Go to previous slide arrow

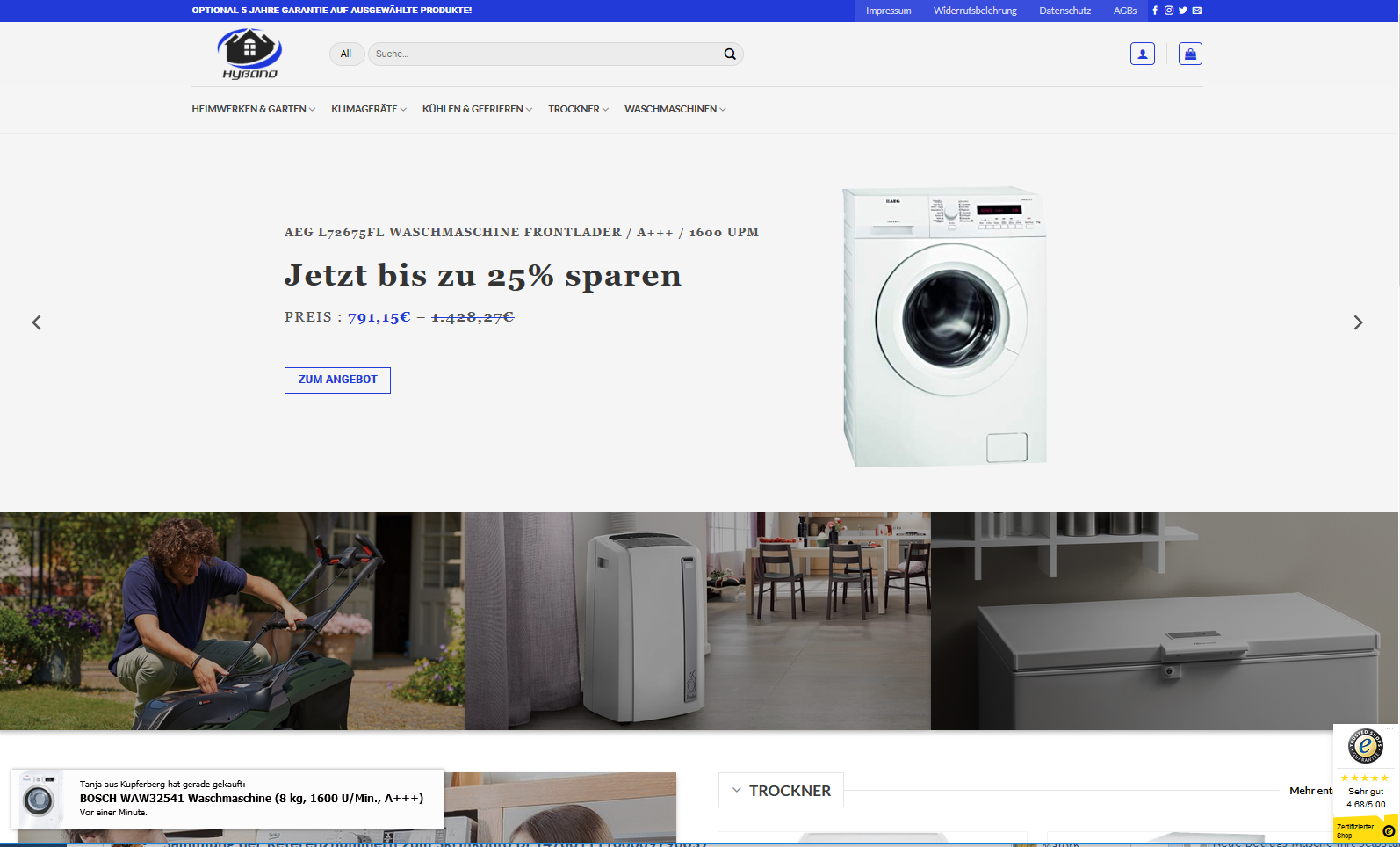pos(37,322)
